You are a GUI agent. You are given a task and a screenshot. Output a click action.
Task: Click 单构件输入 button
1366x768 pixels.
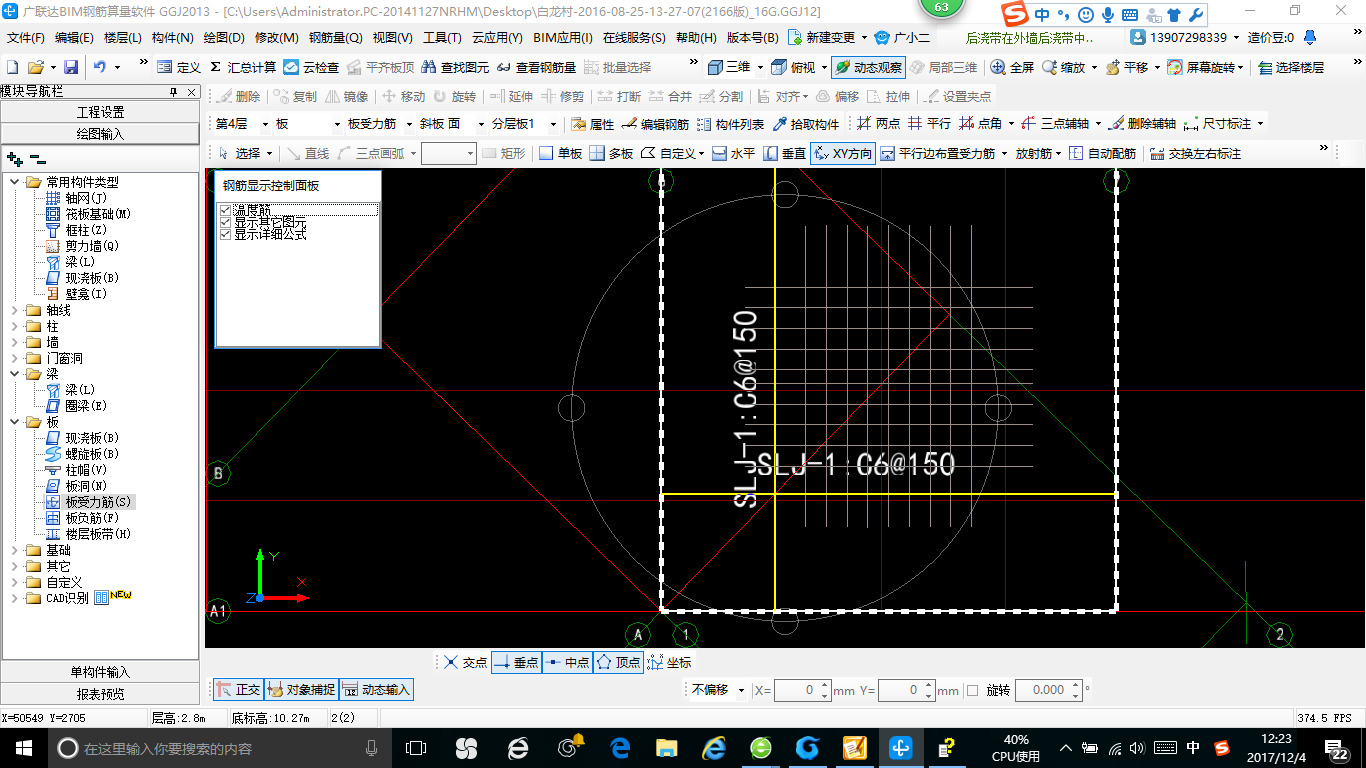click(x=100, y=672)
